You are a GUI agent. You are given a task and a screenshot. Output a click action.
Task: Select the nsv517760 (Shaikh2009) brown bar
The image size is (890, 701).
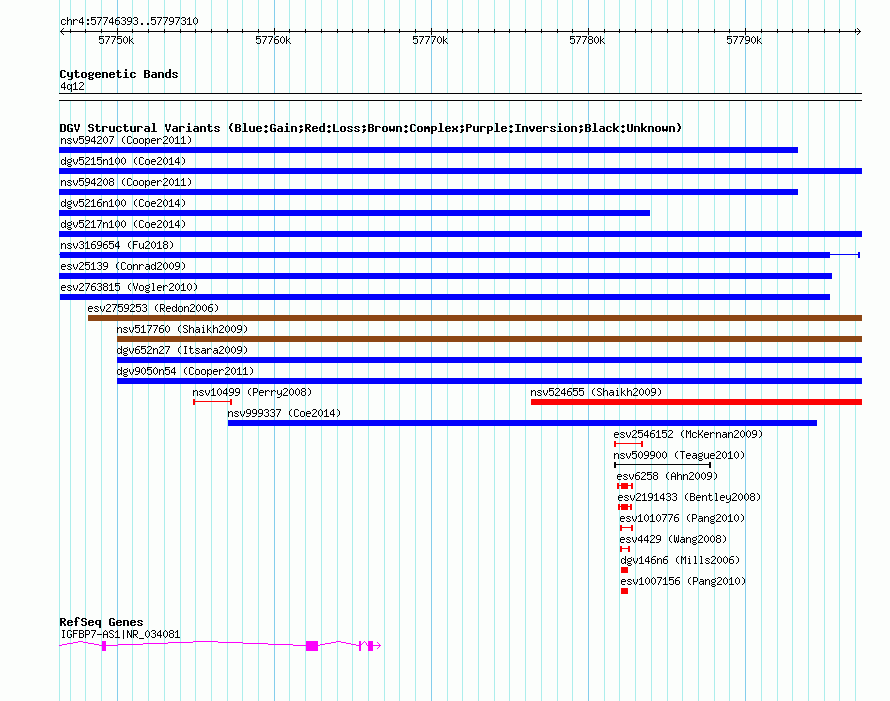(x=489, y=339)
